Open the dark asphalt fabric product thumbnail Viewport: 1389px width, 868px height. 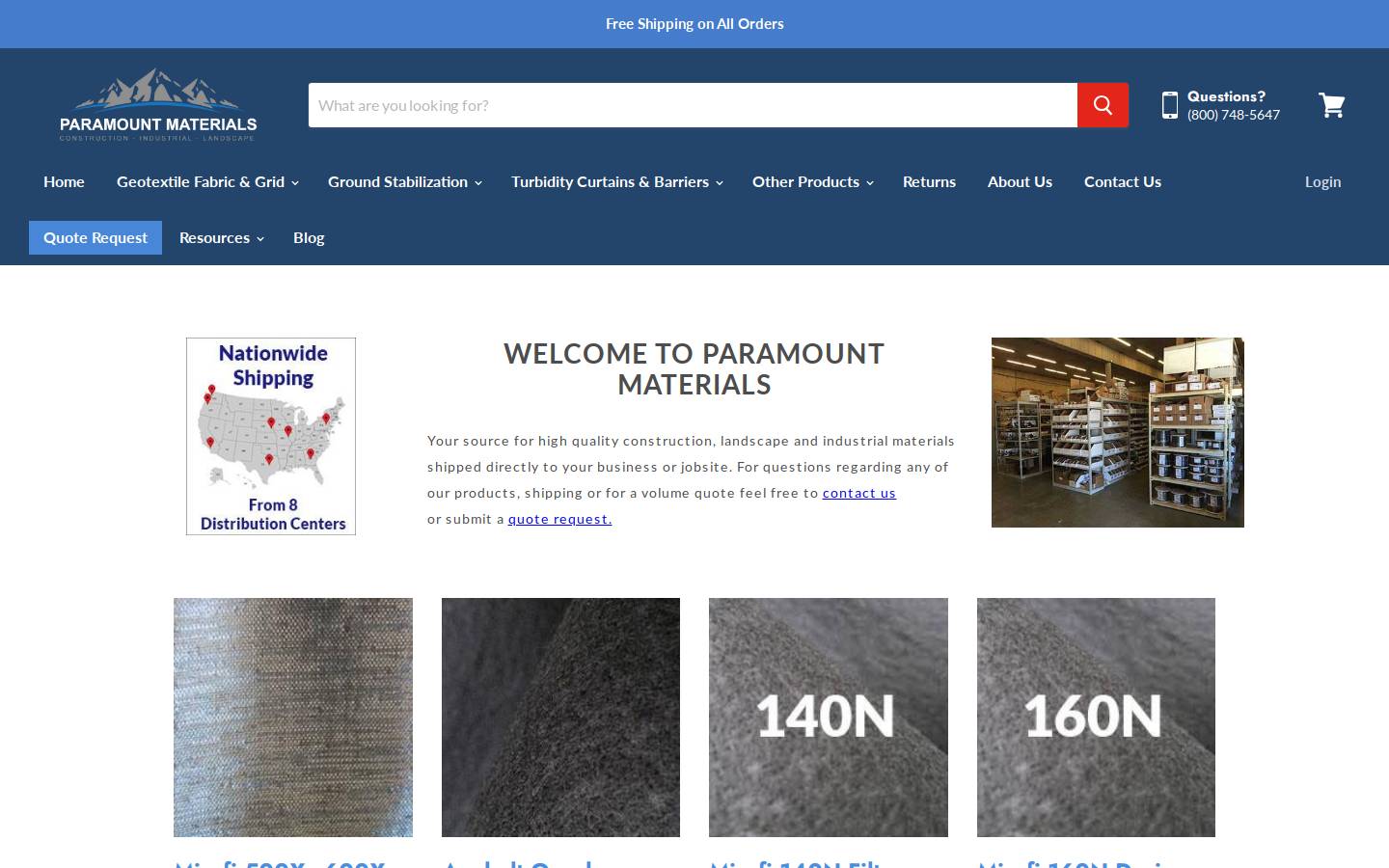click(560, 718)
